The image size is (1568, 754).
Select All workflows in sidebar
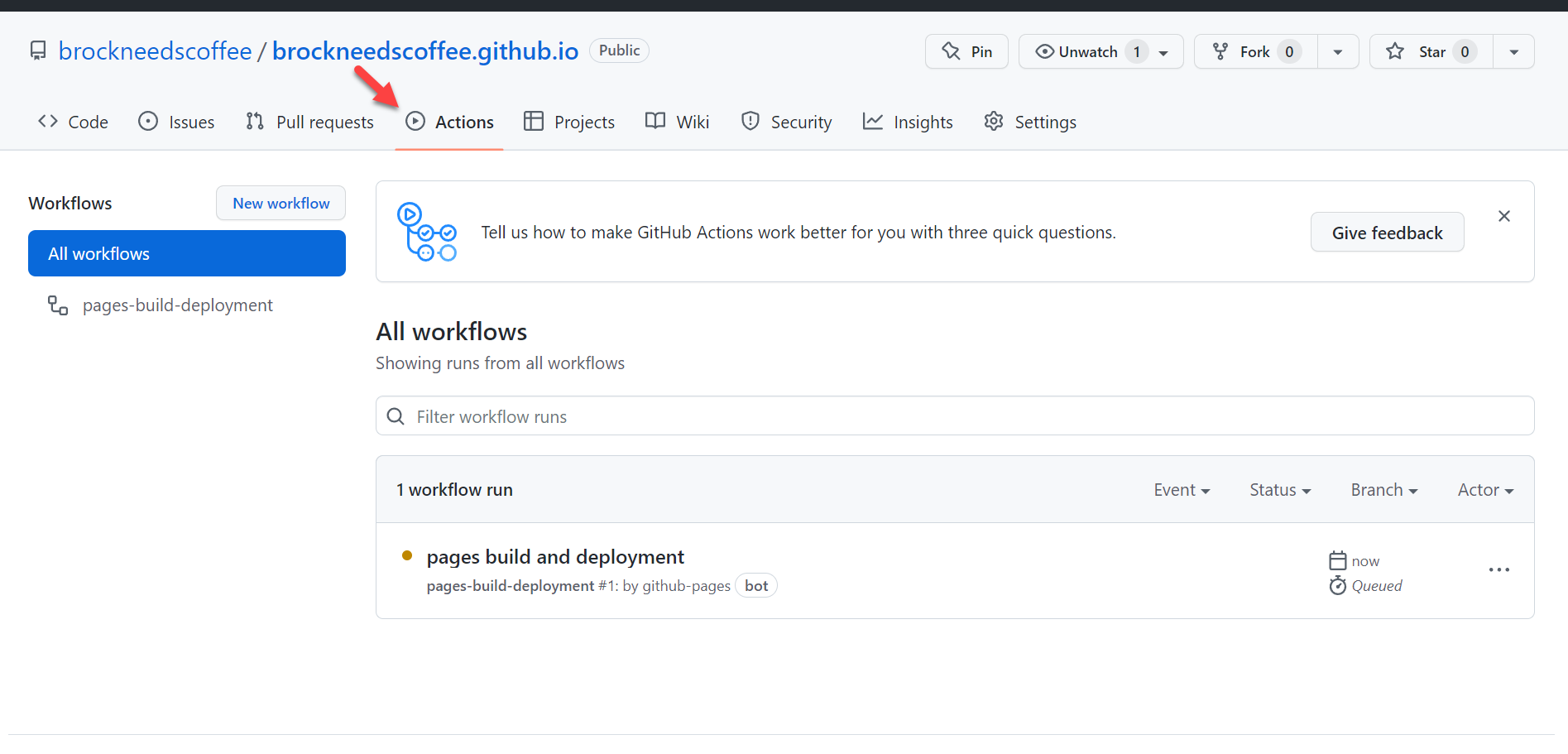[187, 253]
